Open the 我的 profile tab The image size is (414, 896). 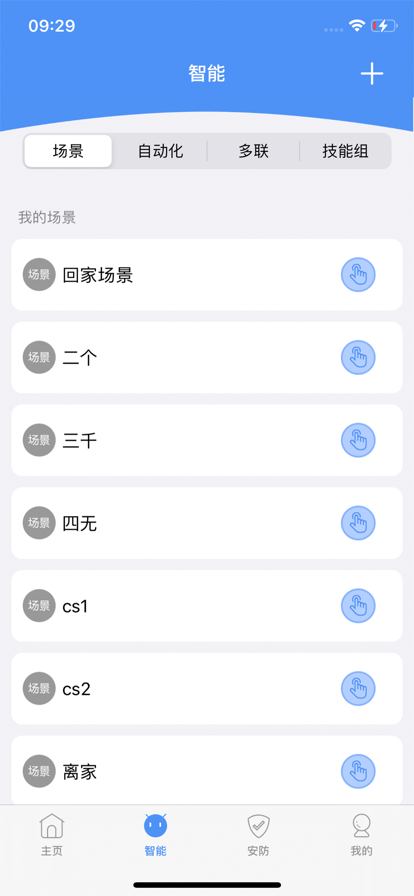coord(361,835)
